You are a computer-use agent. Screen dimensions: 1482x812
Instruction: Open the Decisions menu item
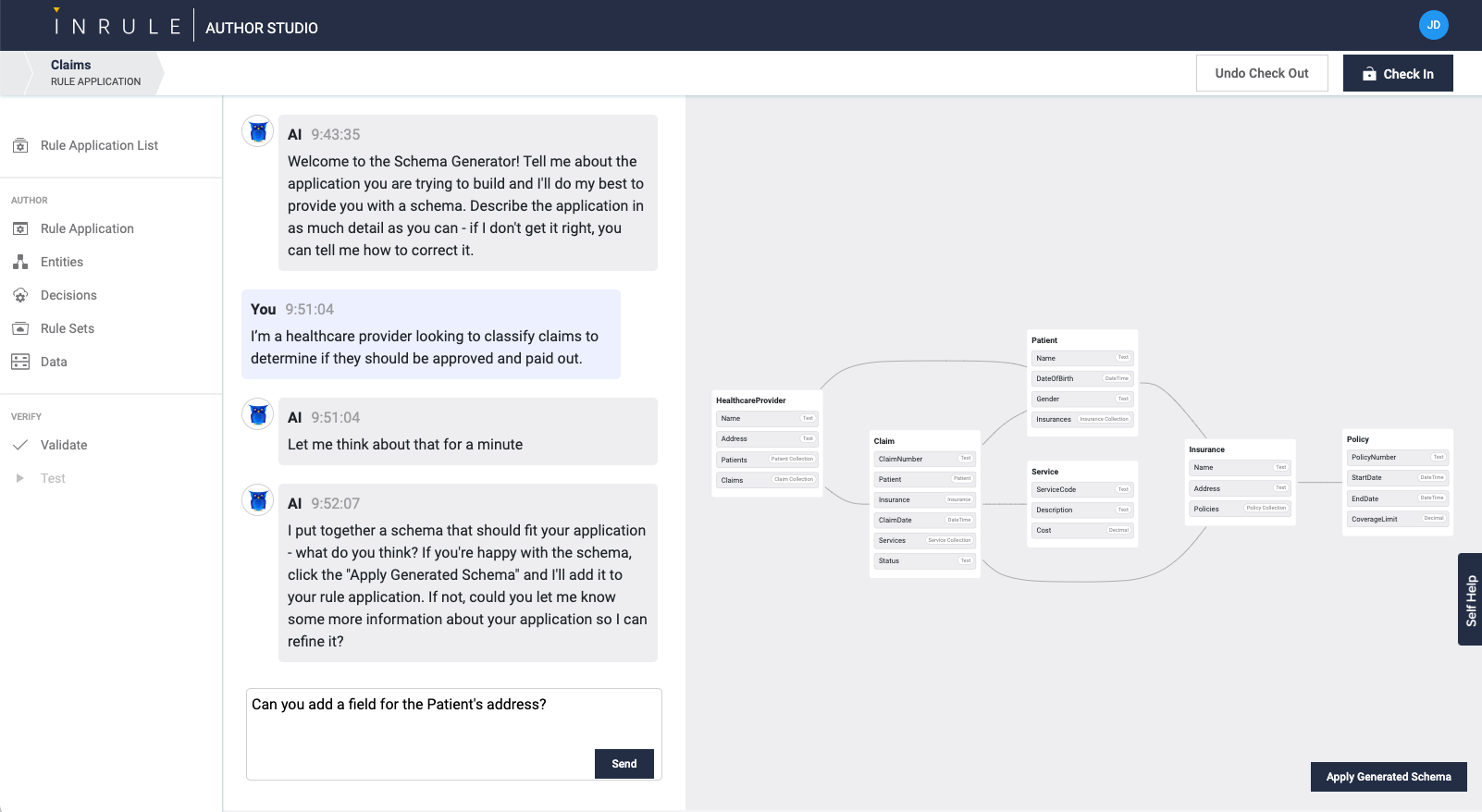(68, 295)
